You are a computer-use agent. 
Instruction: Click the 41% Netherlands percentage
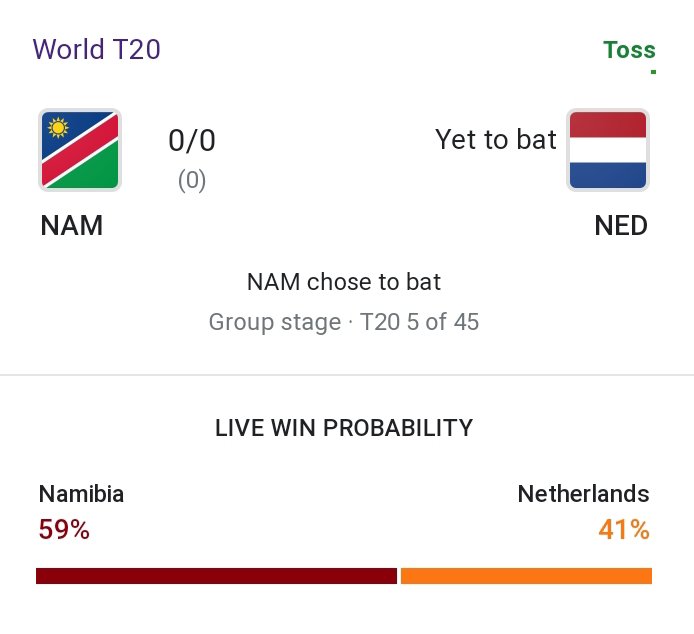[624, 529]
